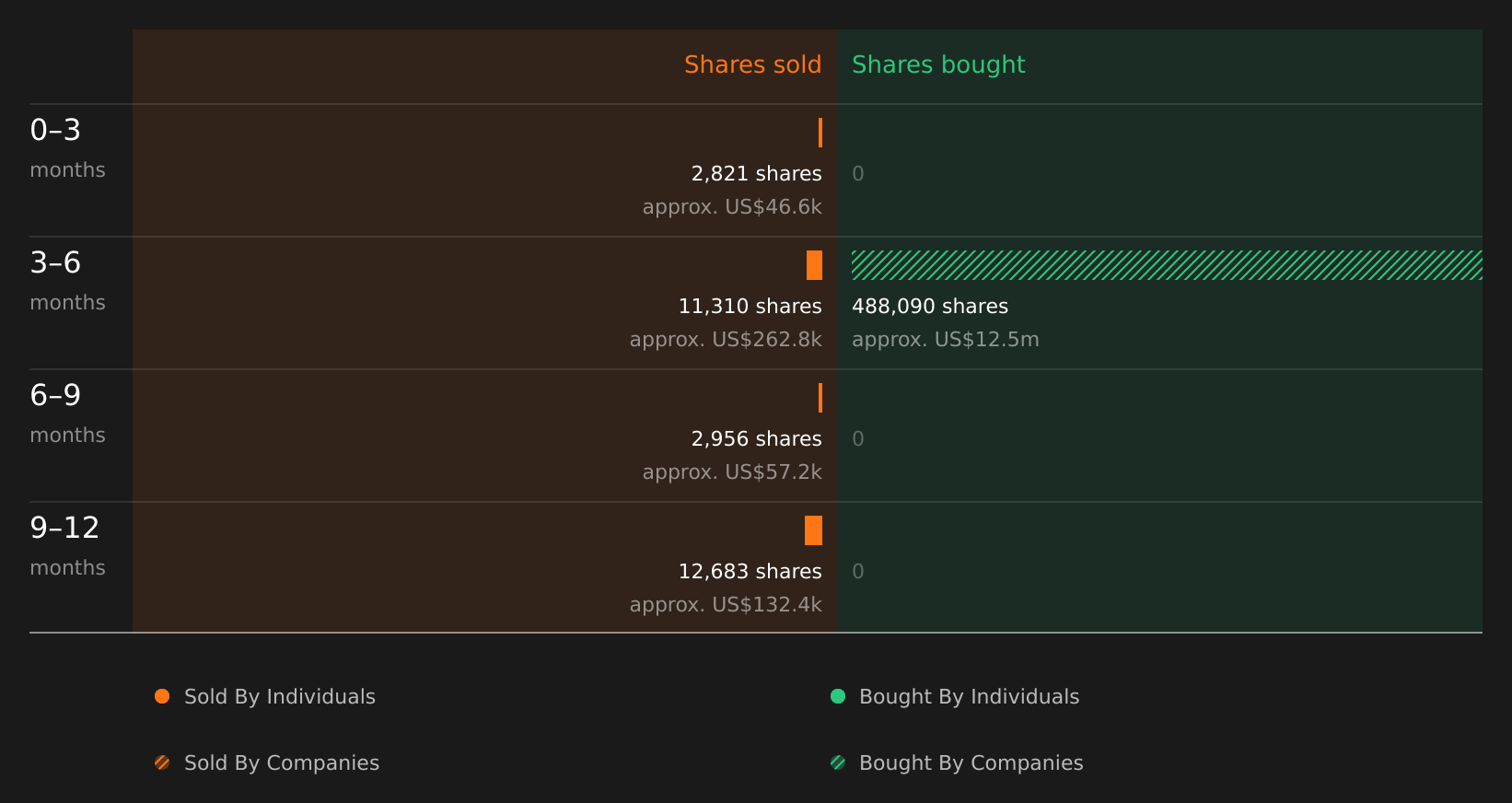Click the green striped bought bar for 3–6 months
This screenshot has width=1512, height=803.
click(x=1167, y=265)
